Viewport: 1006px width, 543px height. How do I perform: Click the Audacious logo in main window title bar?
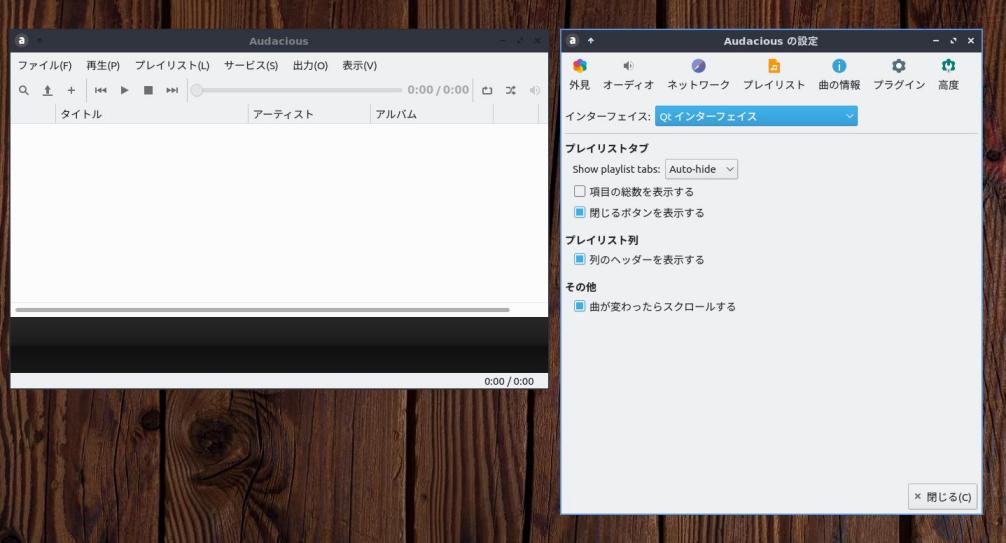[x=22, y=40]
